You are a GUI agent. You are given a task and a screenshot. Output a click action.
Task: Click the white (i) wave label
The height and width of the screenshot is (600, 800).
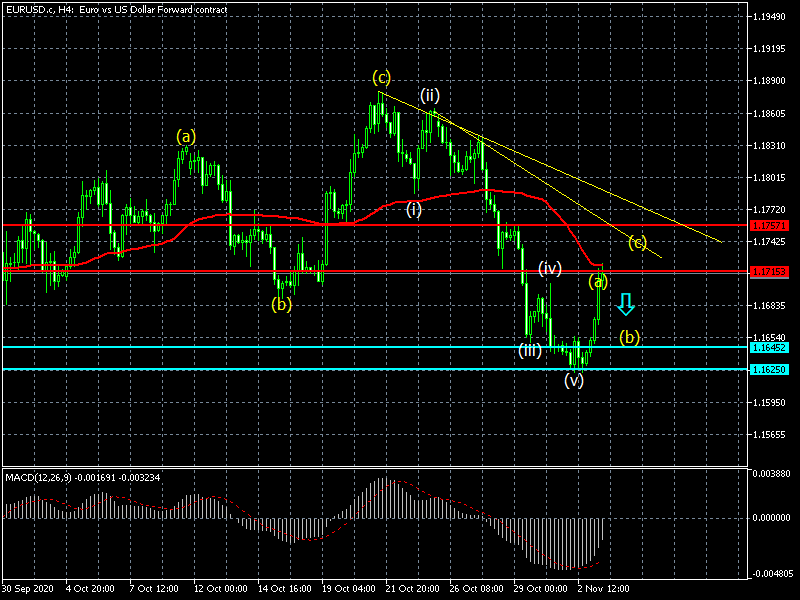tap(414, 210)
